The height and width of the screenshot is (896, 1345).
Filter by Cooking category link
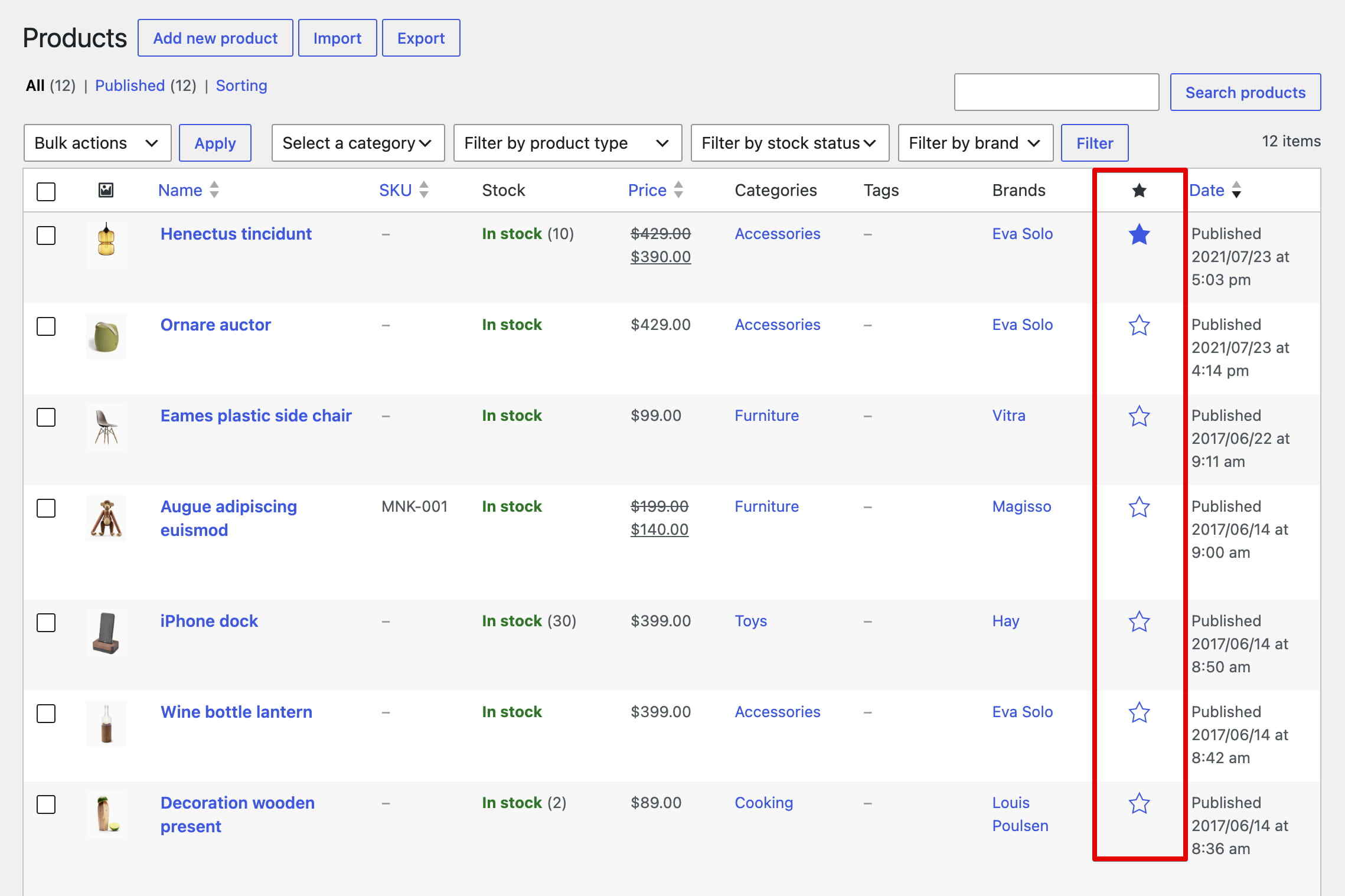763,803
